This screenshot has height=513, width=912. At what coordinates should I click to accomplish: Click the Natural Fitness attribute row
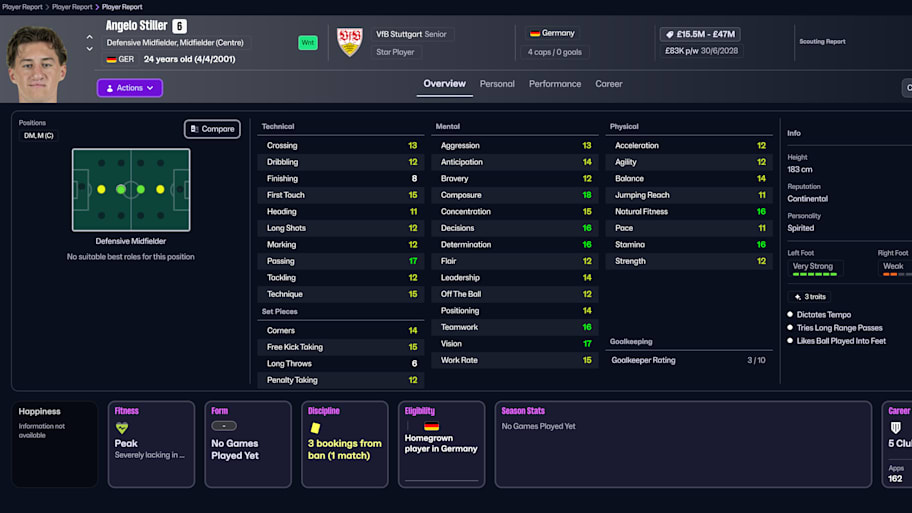[689, 212]
